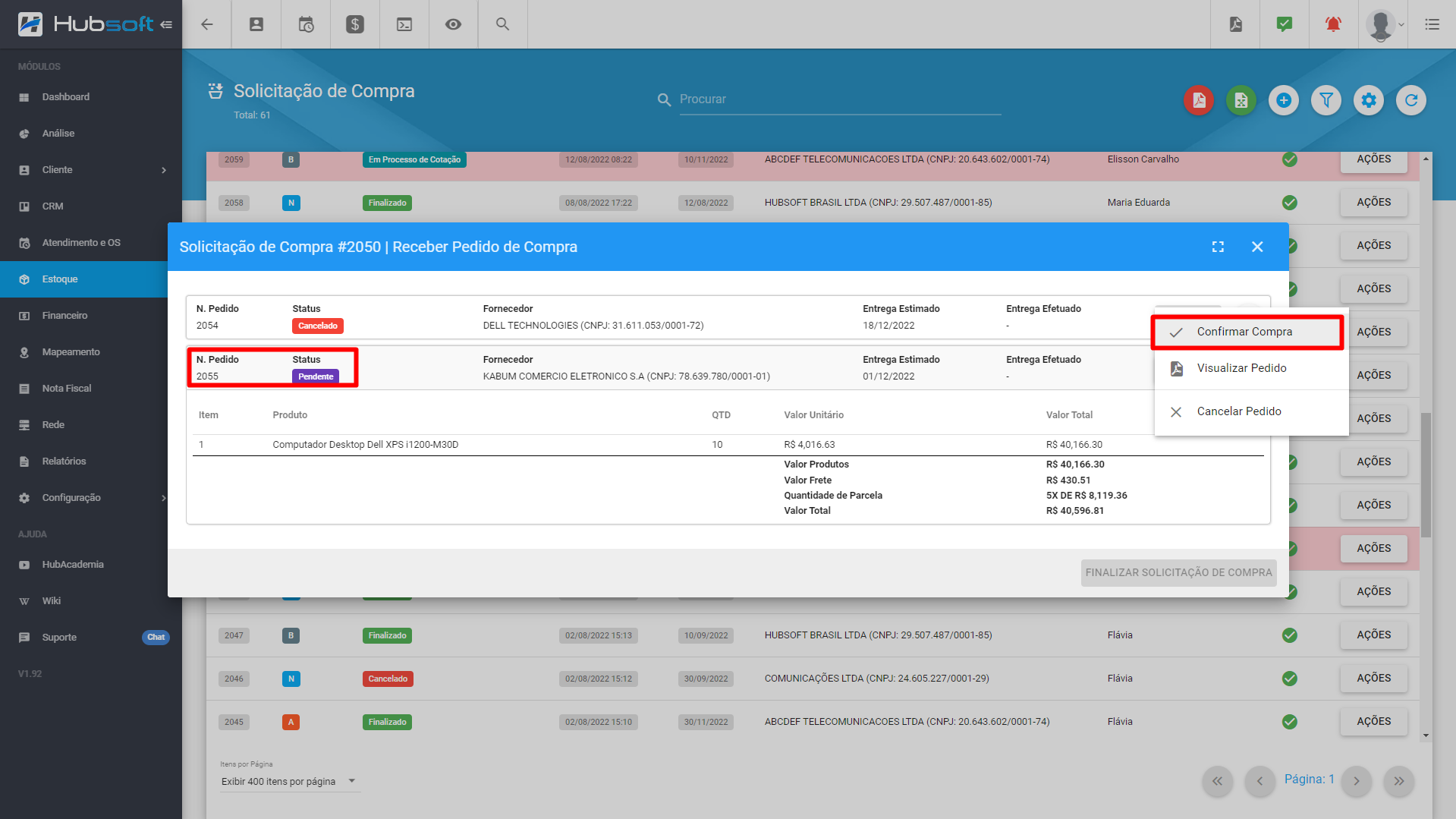1456x819 pixels.
Task: Go to first page of results
Action: click(x=1217, y=781)
